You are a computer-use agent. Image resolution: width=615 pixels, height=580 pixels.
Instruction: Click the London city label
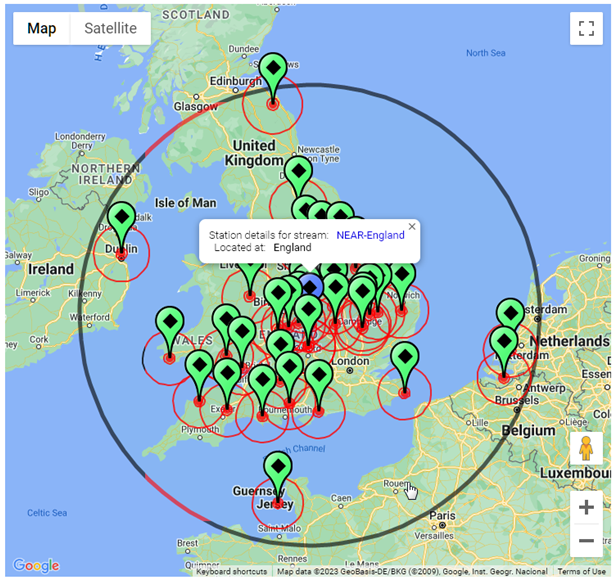click(x=350, y=360)
